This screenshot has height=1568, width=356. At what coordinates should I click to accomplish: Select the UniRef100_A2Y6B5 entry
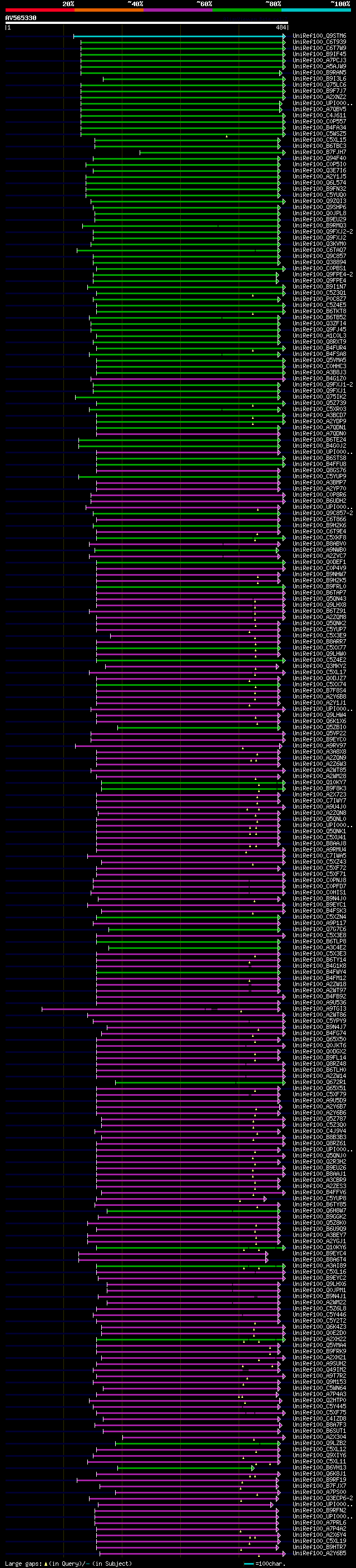(x=319, y=1554)
